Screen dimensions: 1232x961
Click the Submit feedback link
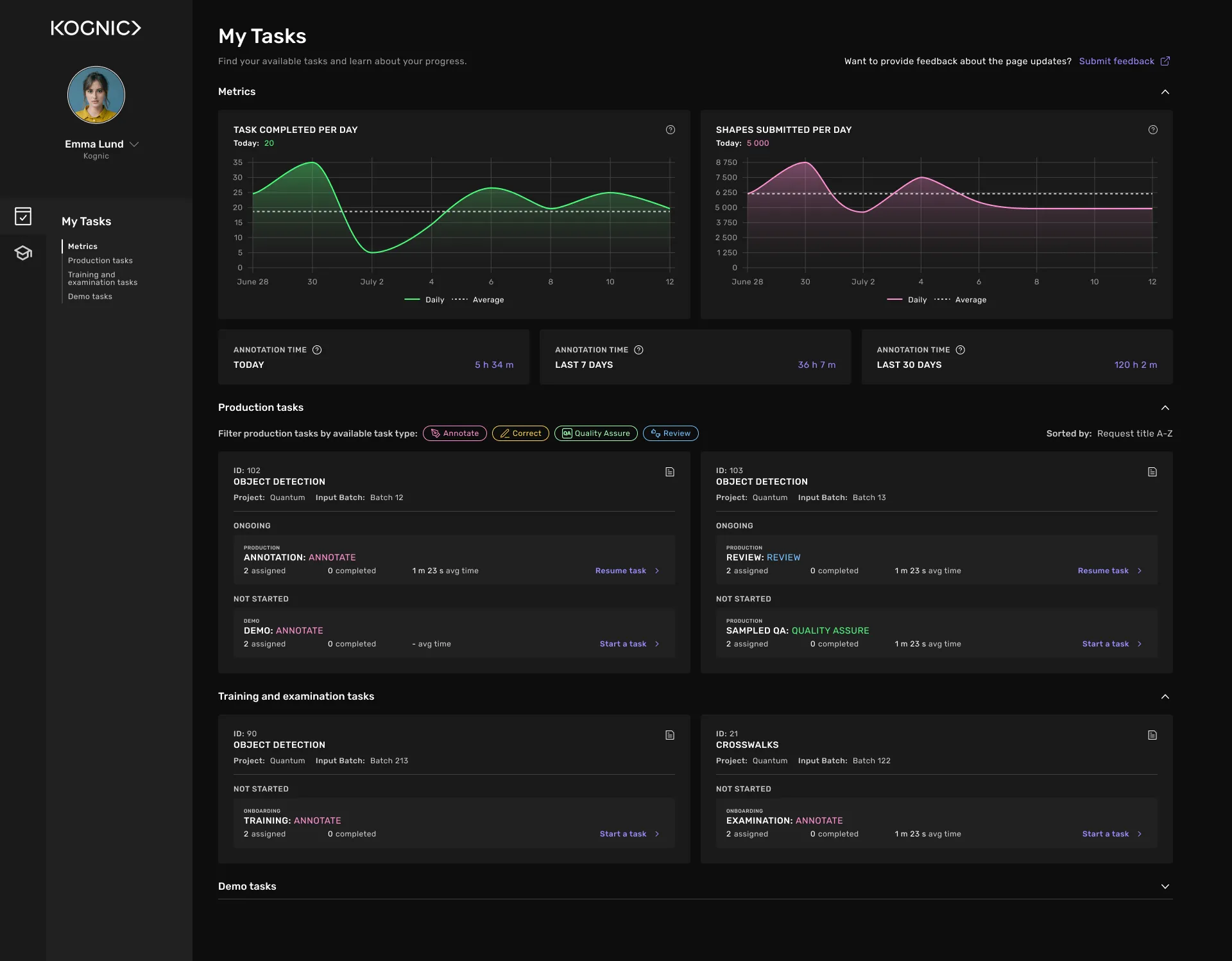(x=1116, y=61)
